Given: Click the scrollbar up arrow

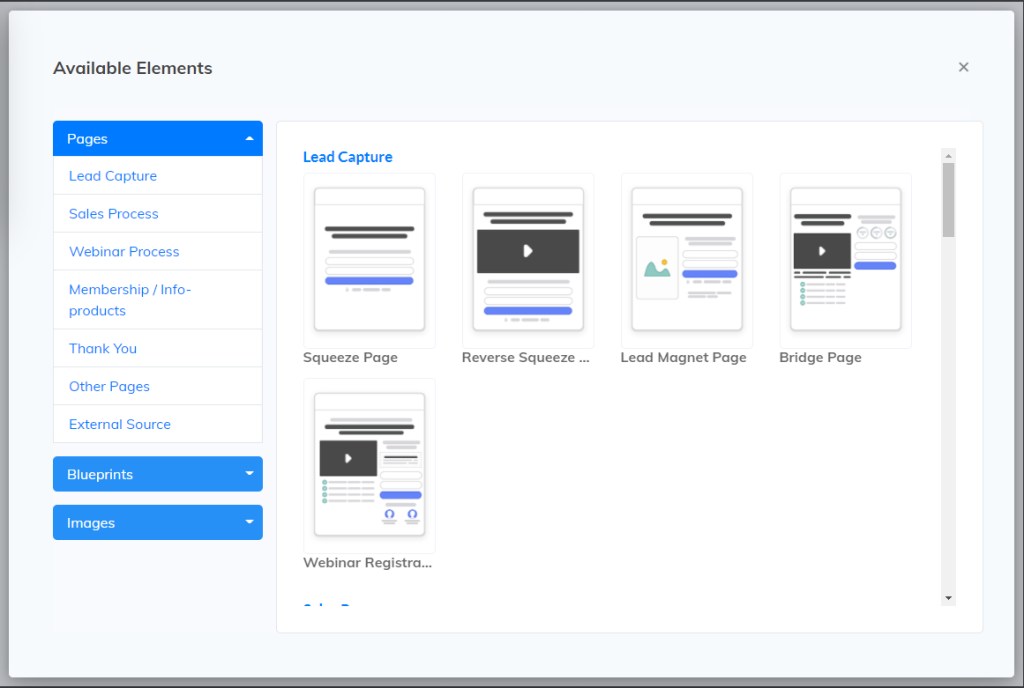Looking at the screenshot, I should point(948,155).
